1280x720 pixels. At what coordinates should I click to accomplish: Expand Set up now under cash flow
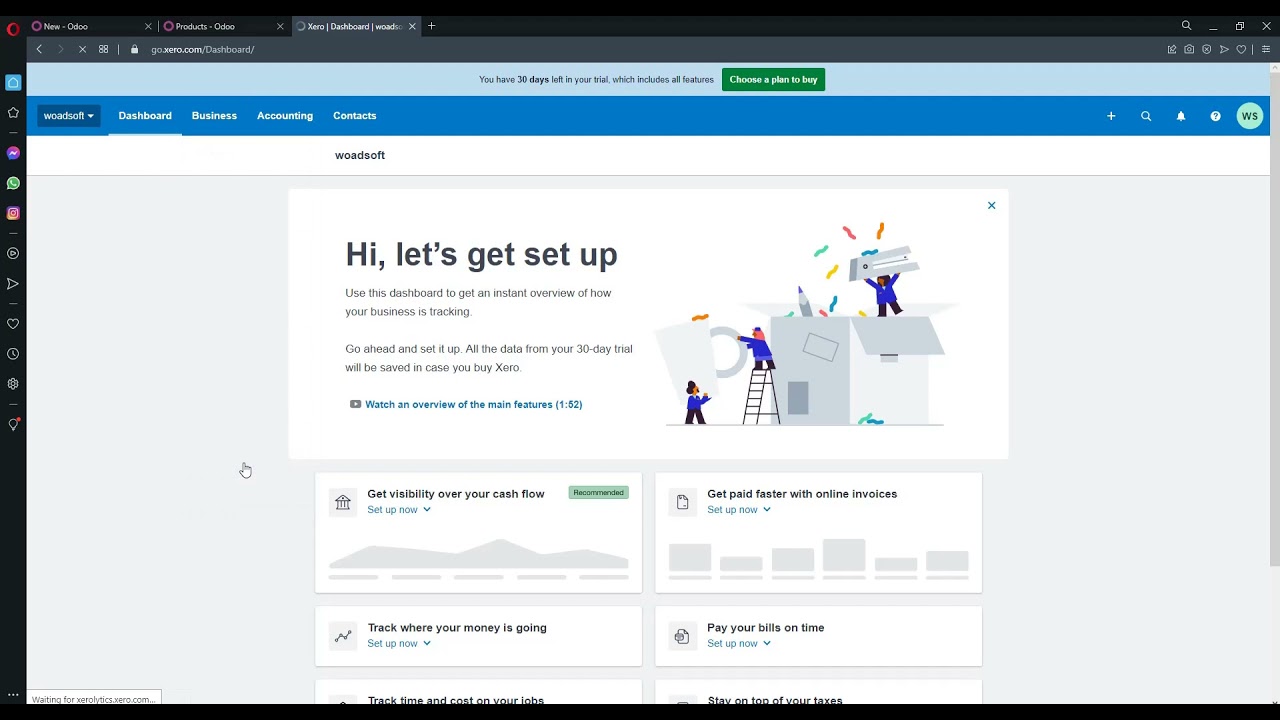(399, 510)
